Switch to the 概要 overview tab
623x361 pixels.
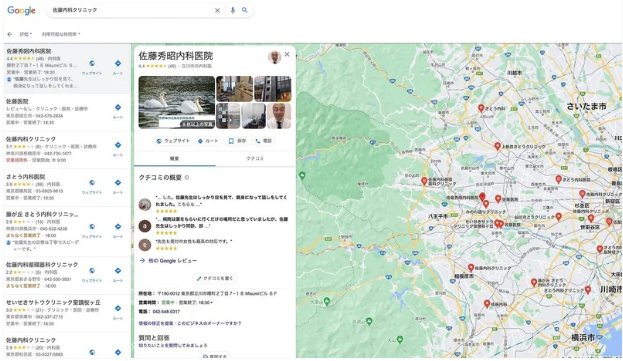click(174, 158)
